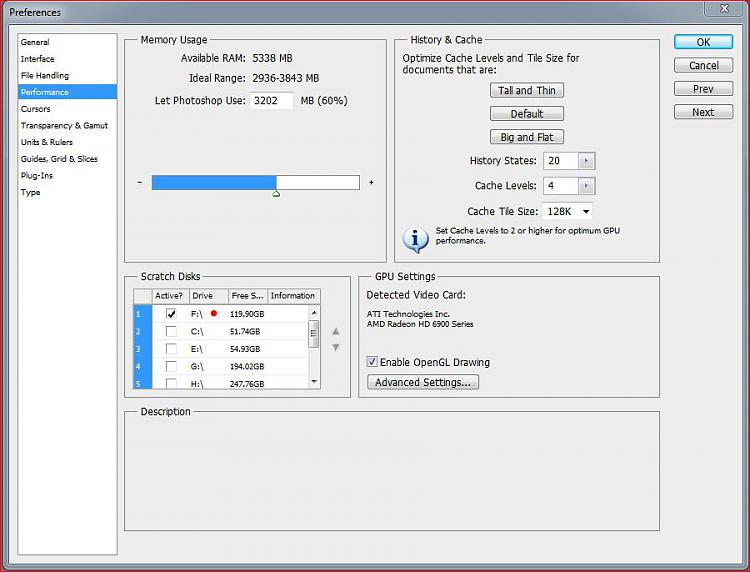Select scratch disk row number 4

click(x=143, y=366)
